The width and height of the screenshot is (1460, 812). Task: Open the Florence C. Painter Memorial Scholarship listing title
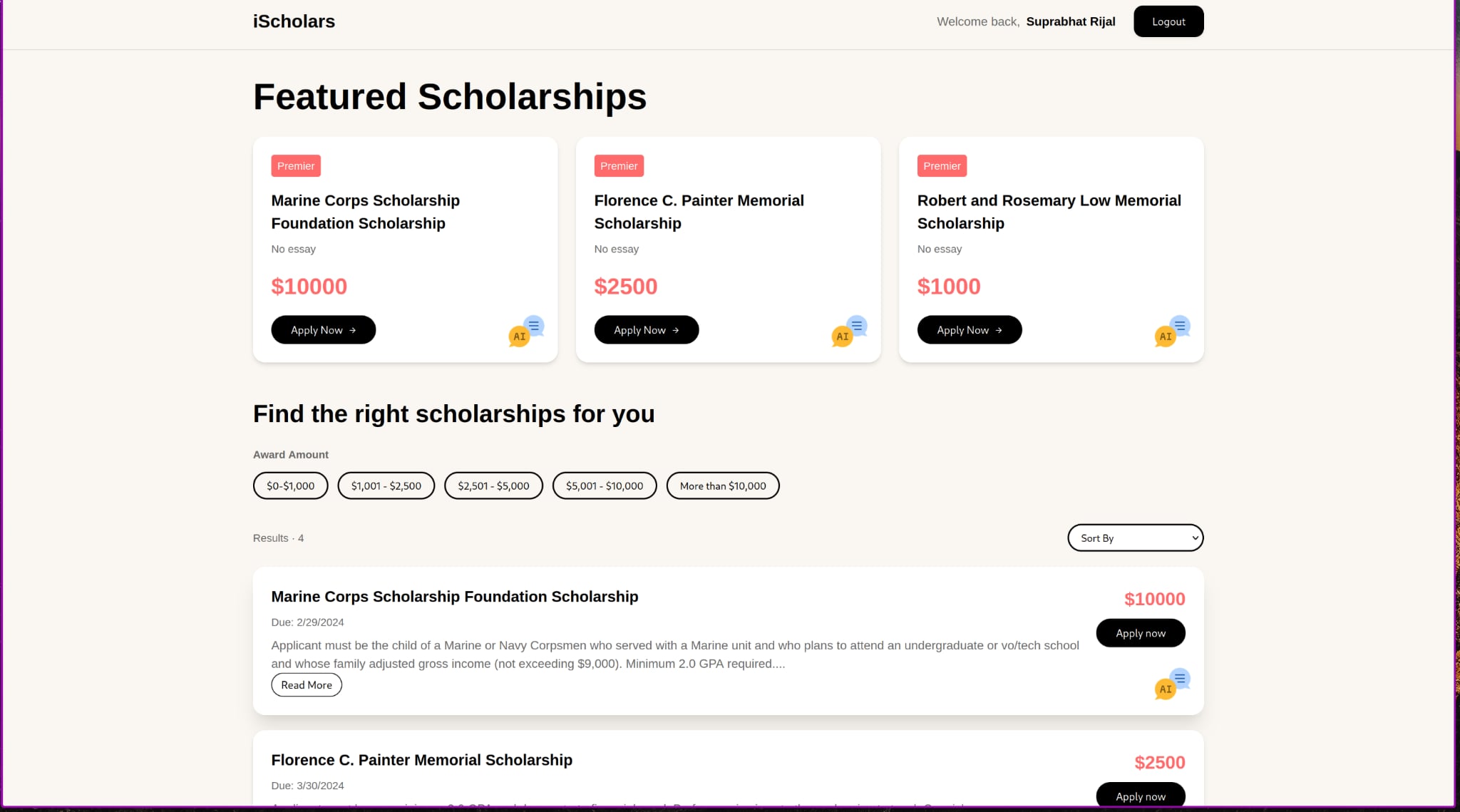point(421,760)
